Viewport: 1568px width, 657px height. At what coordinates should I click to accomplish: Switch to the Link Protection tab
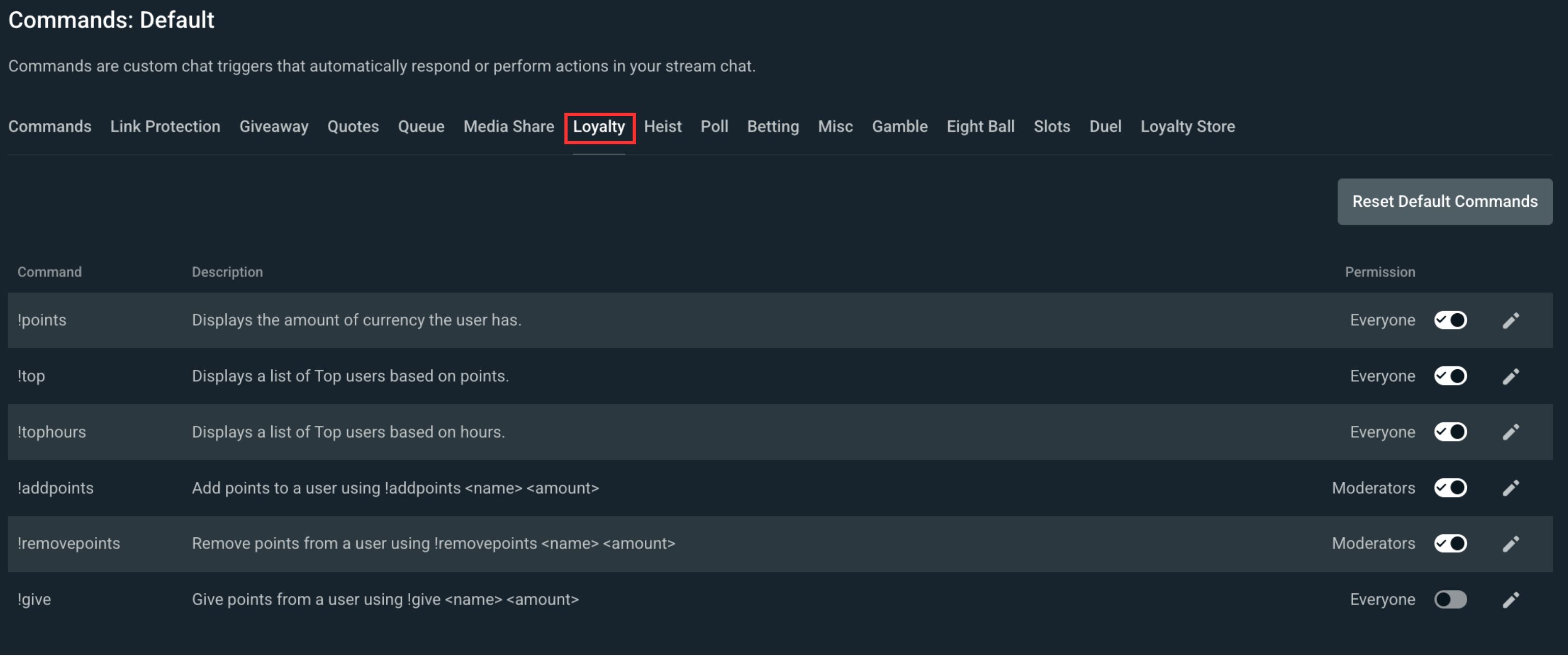click(x=165, y=127)
